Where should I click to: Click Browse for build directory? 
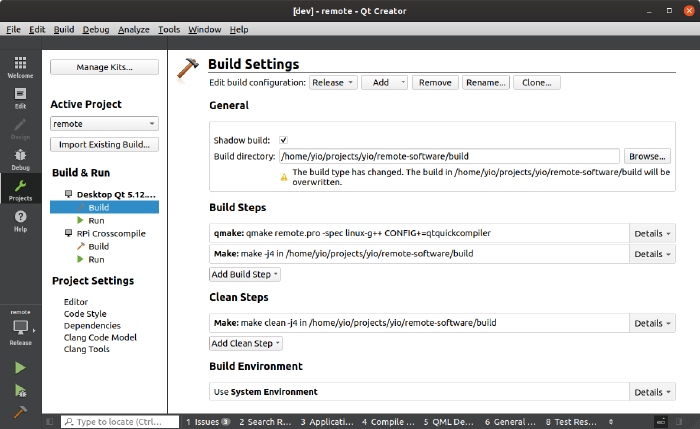(x=647, y=157)
